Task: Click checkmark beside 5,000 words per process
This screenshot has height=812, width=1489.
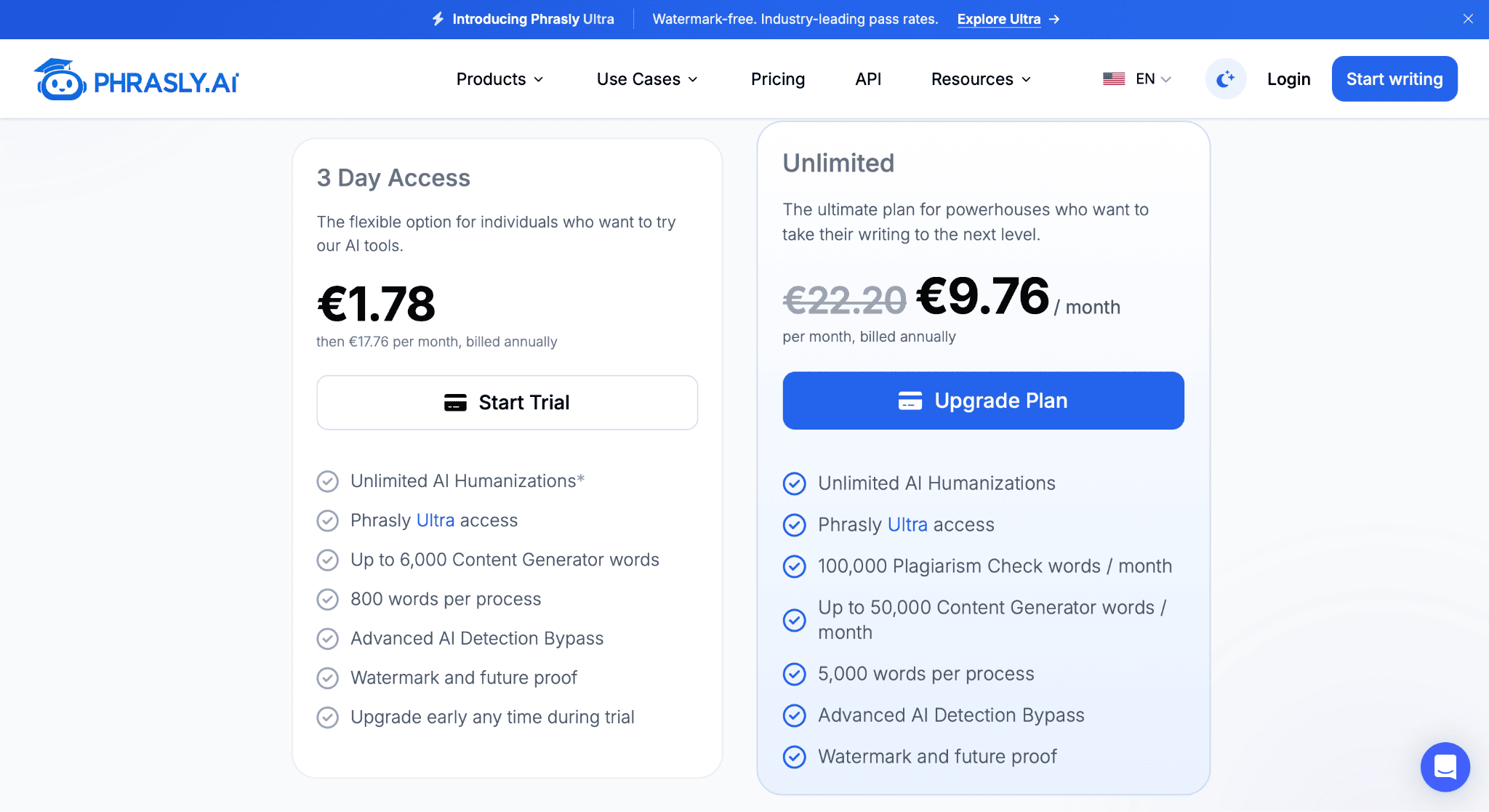Action: point(794,674)
